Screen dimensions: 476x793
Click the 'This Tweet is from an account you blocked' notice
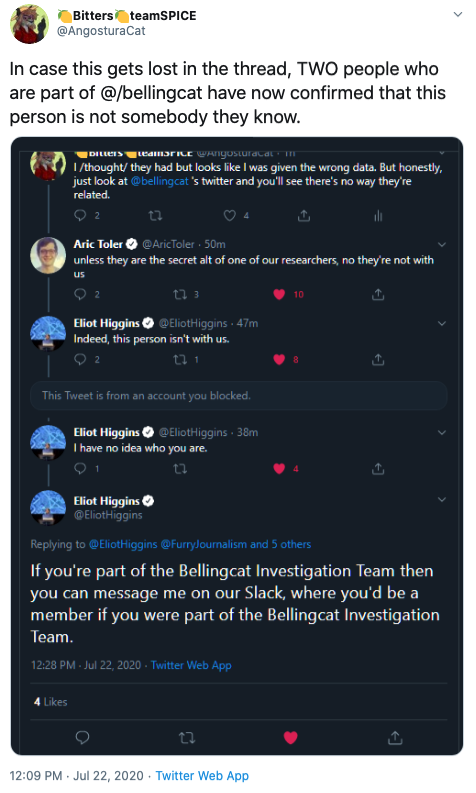[x=238, y=395]
